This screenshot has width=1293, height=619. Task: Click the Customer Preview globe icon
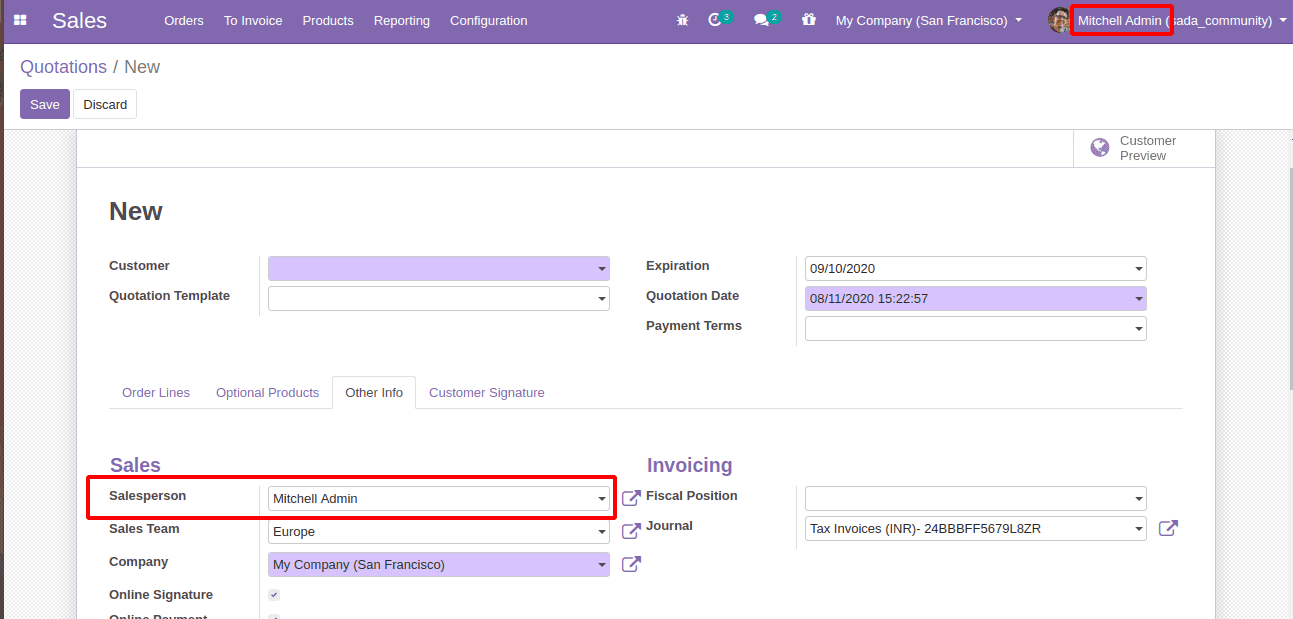[1100, 148]
